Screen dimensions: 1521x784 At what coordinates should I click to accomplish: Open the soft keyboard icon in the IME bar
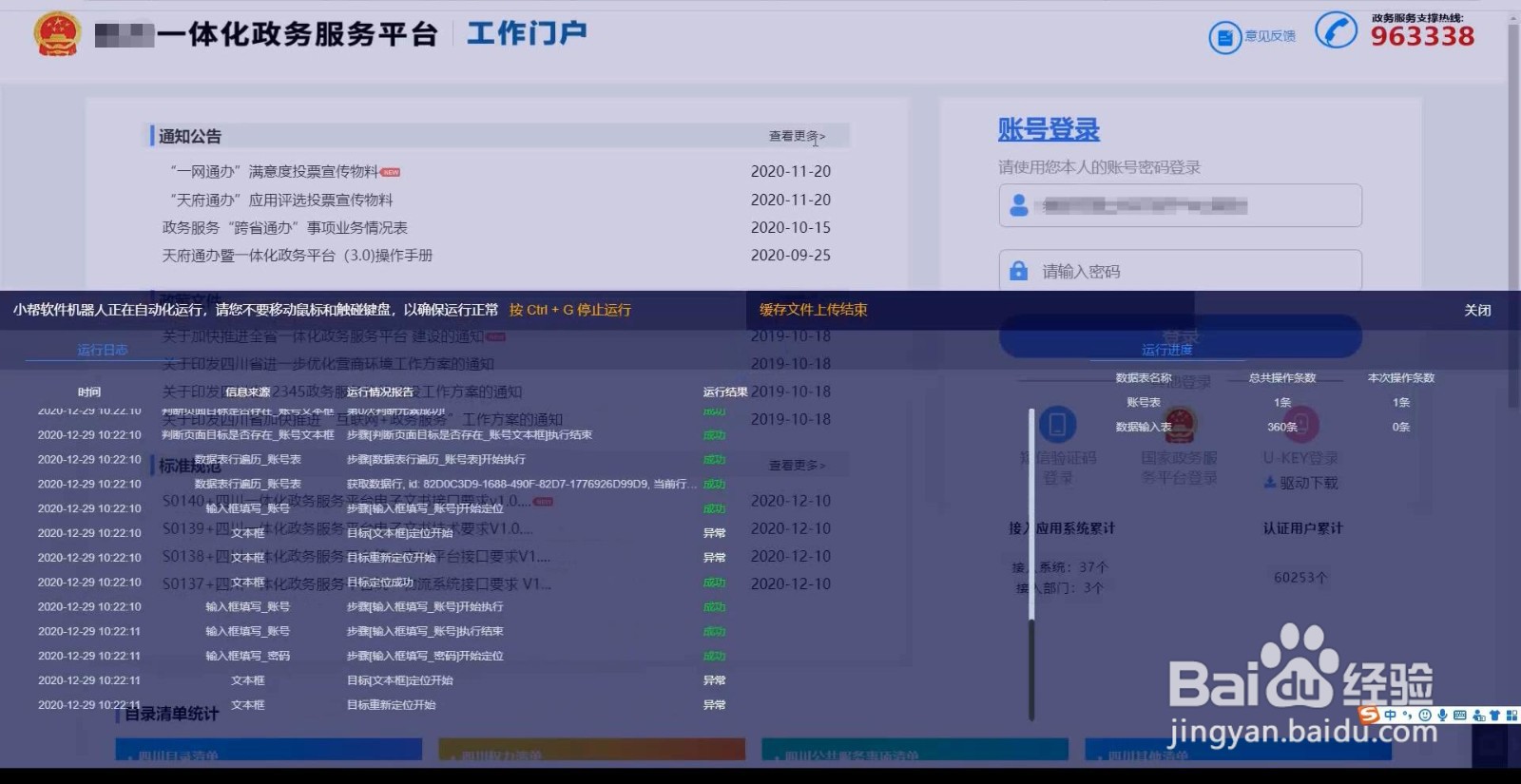1460,716
